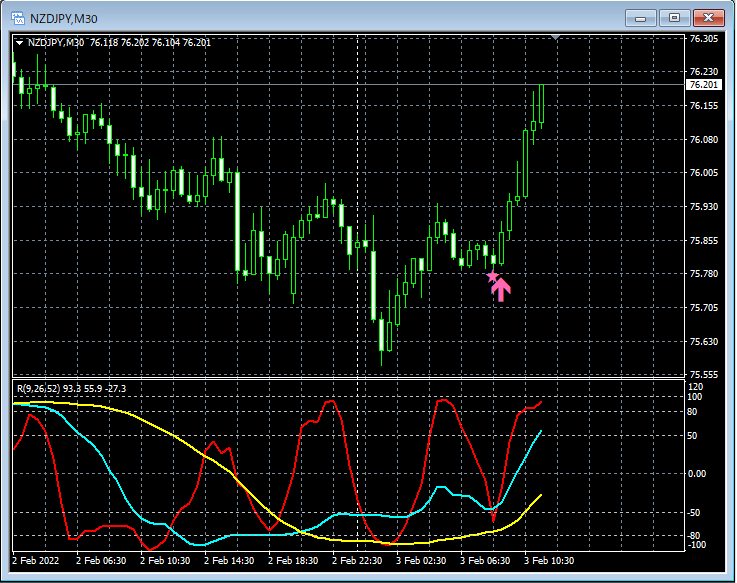Click the latest candle at 76.201
737x583 pixels.
point(541,106)
